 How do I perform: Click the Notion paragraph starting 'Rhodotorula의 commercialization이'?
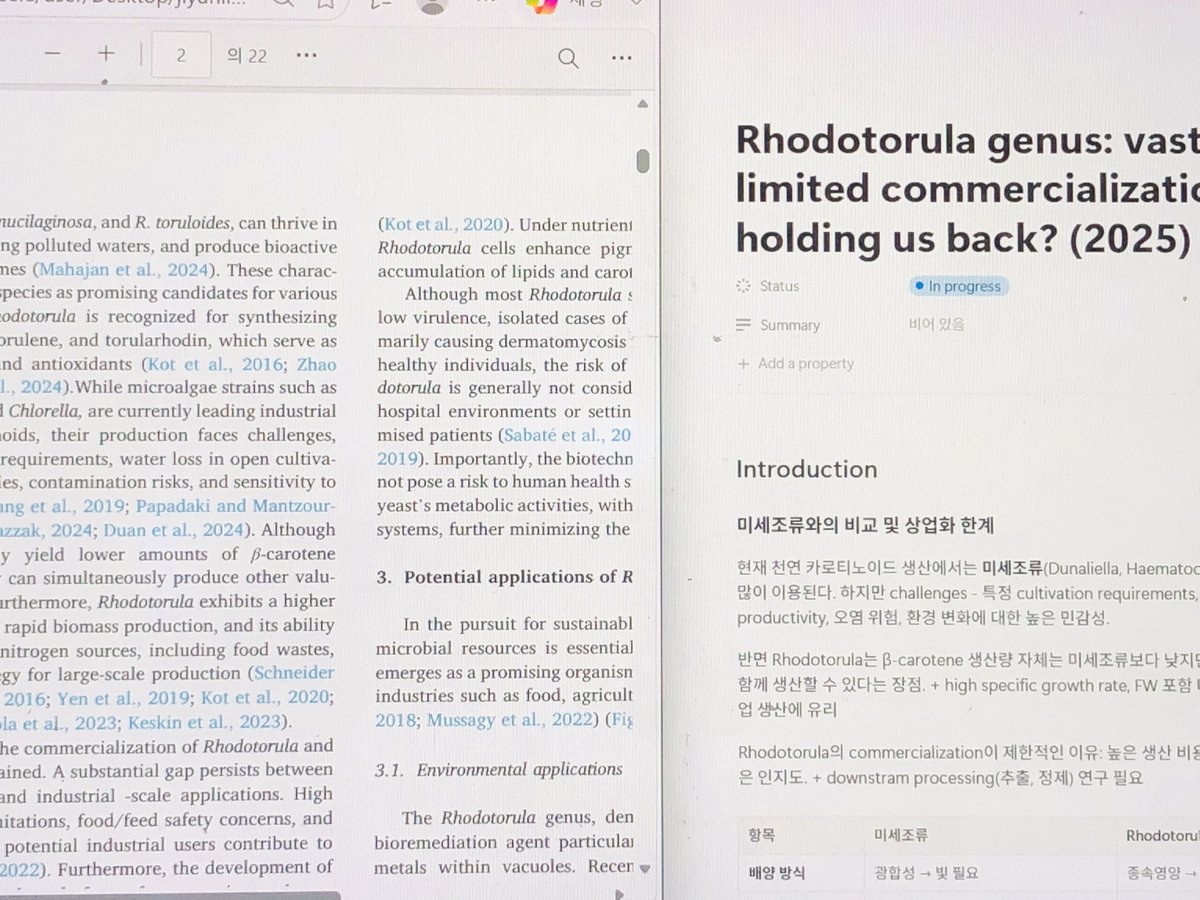tap(967, 765)
